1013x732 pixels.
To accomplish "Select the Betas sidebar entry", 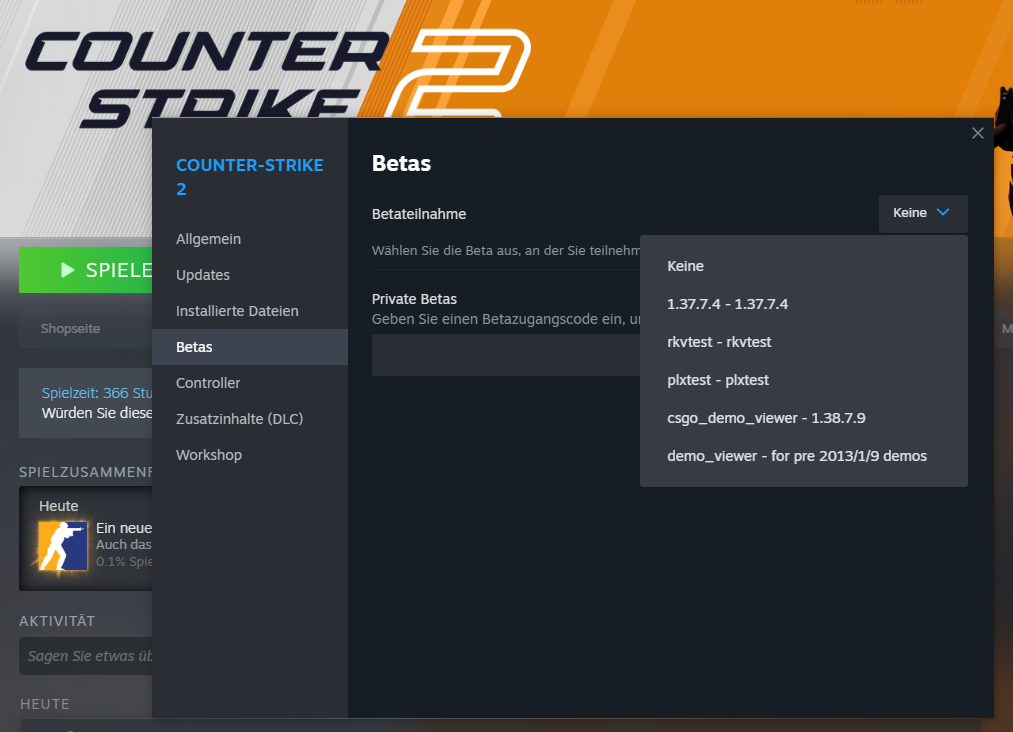I will (250, 347).
